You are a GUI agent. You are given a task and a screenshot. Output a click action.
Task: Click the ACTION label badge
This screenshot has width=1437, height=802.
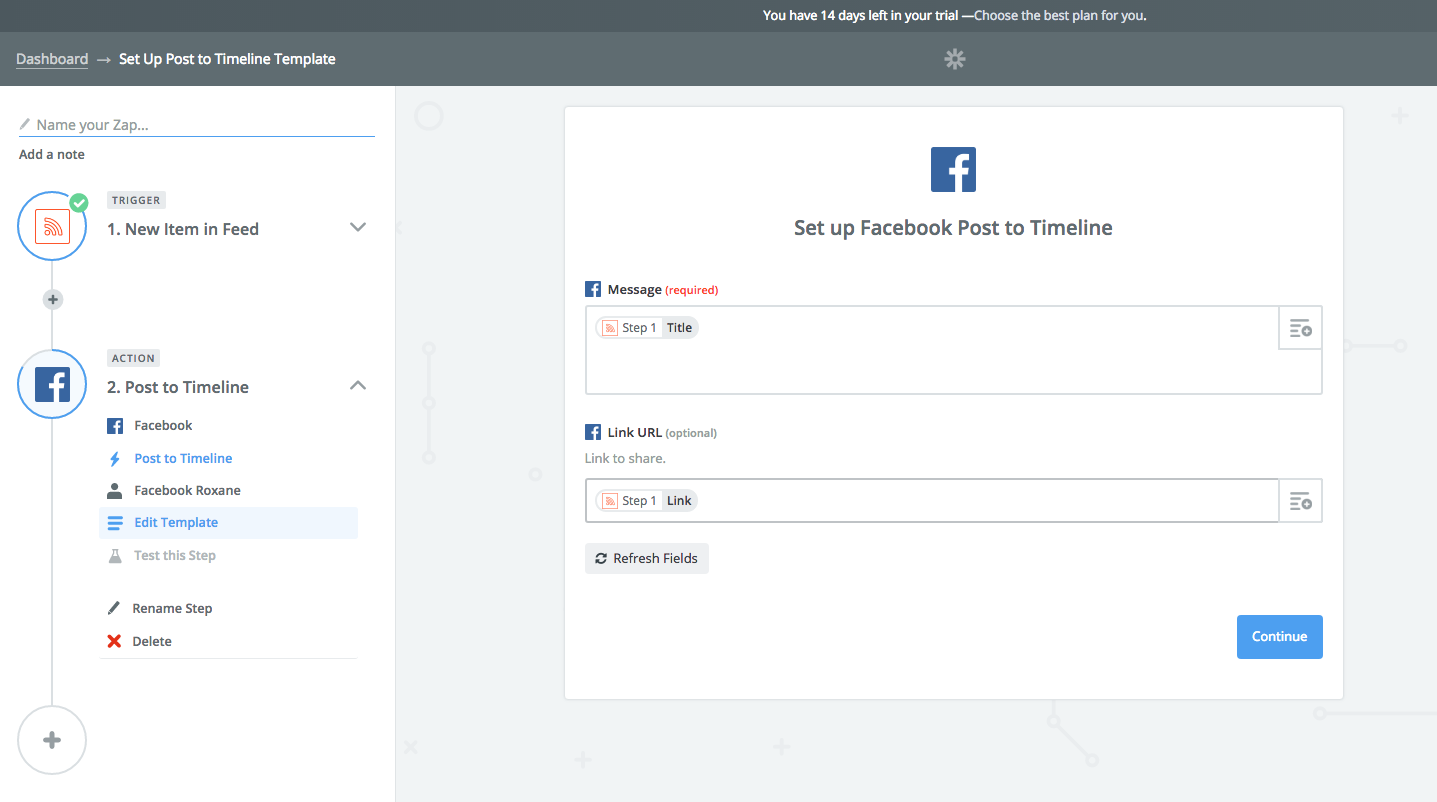pos(134,358)
